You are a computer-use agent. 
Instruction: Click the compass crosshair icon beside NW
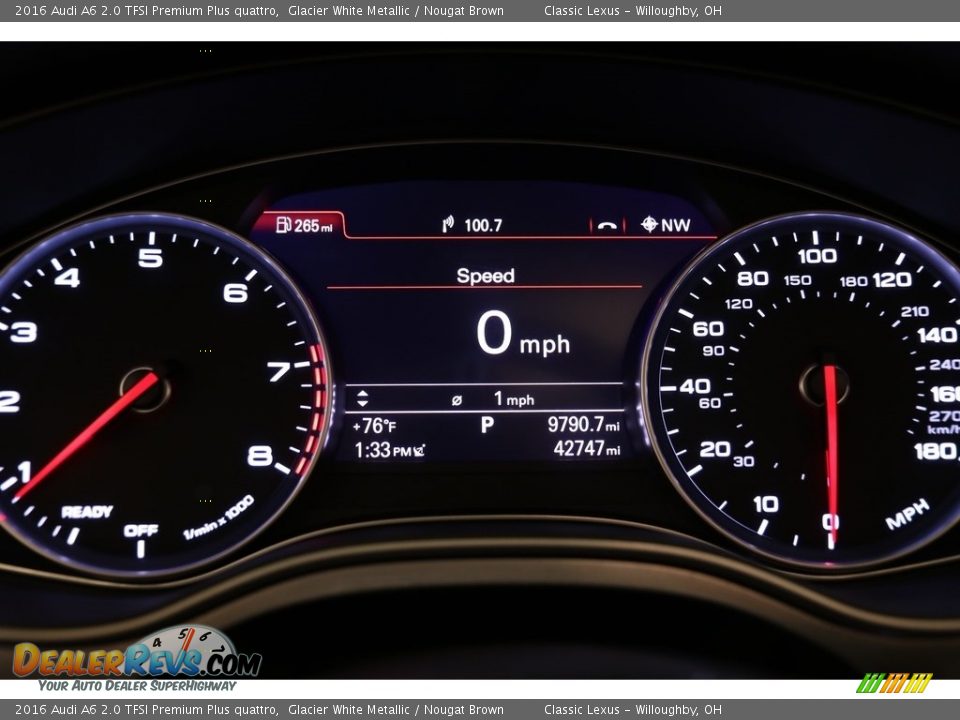click(649, 224)
